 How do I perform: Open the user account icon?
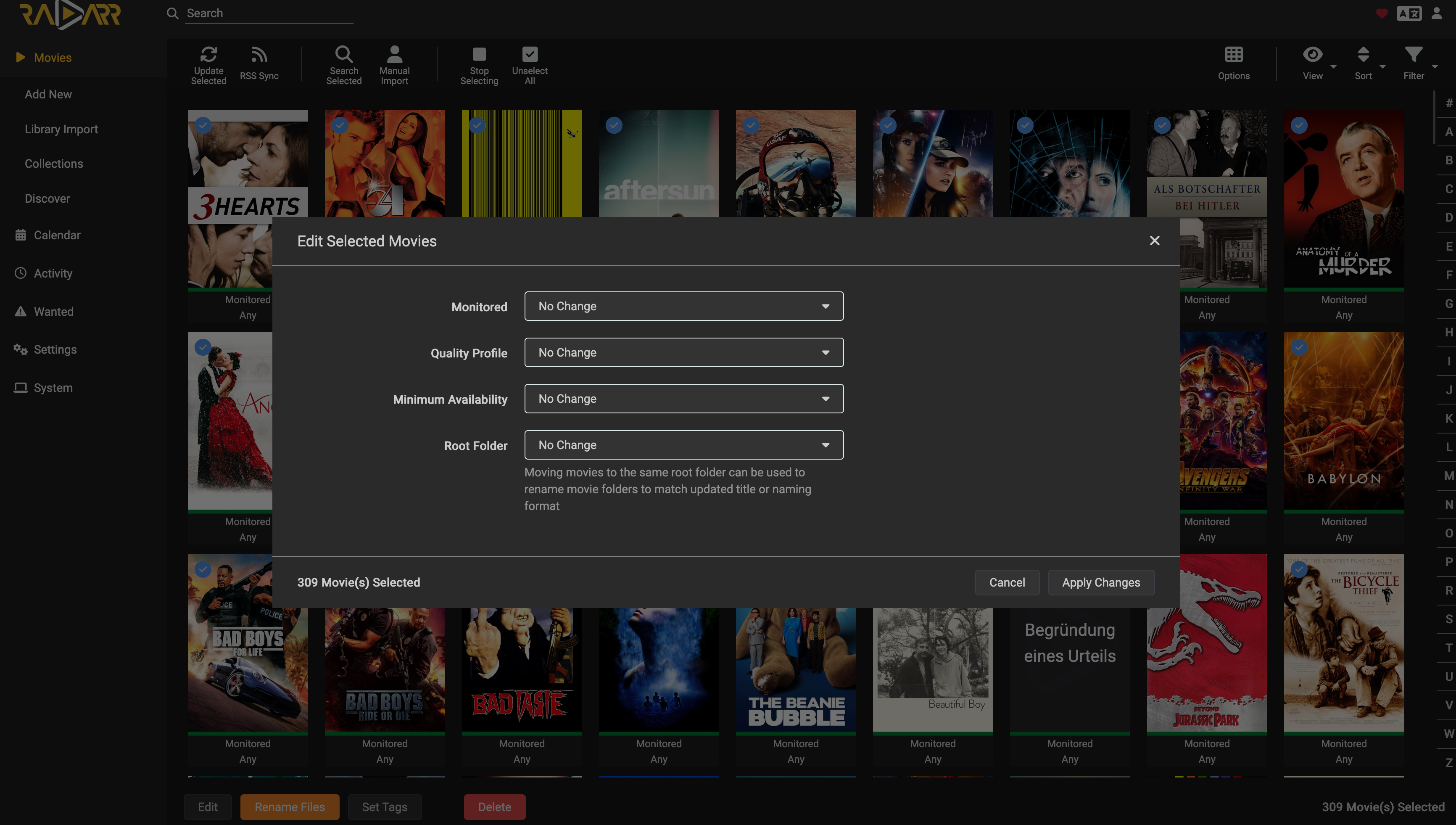coord(1437,13)
